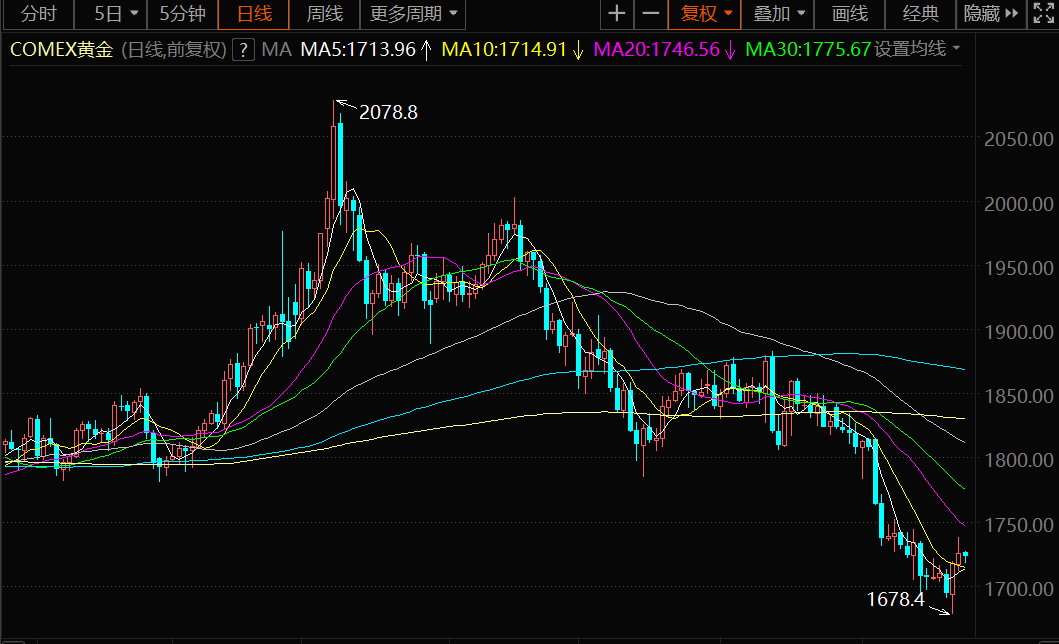Screen dimensions: 1059x644
Task: Expand the 复权 adjustment dropdown
Action: (x=706, y=14)
